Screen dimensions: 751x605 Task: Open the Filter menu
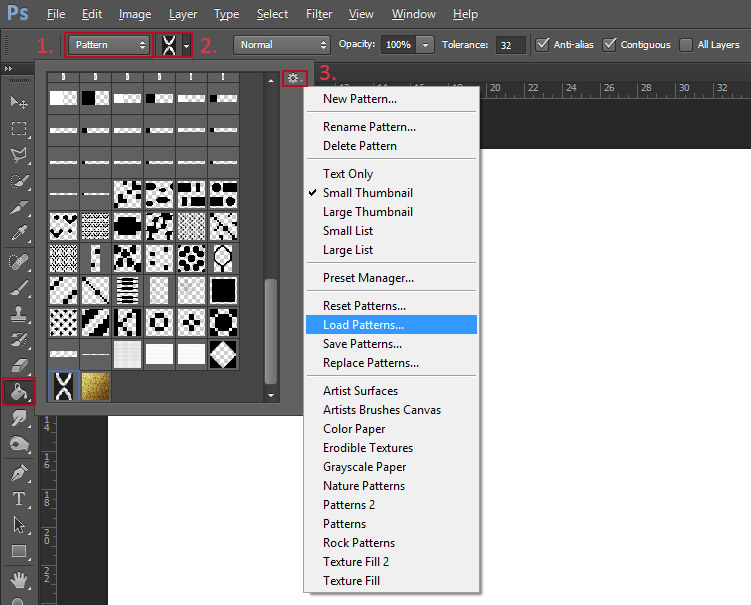[x=319, y=14]
